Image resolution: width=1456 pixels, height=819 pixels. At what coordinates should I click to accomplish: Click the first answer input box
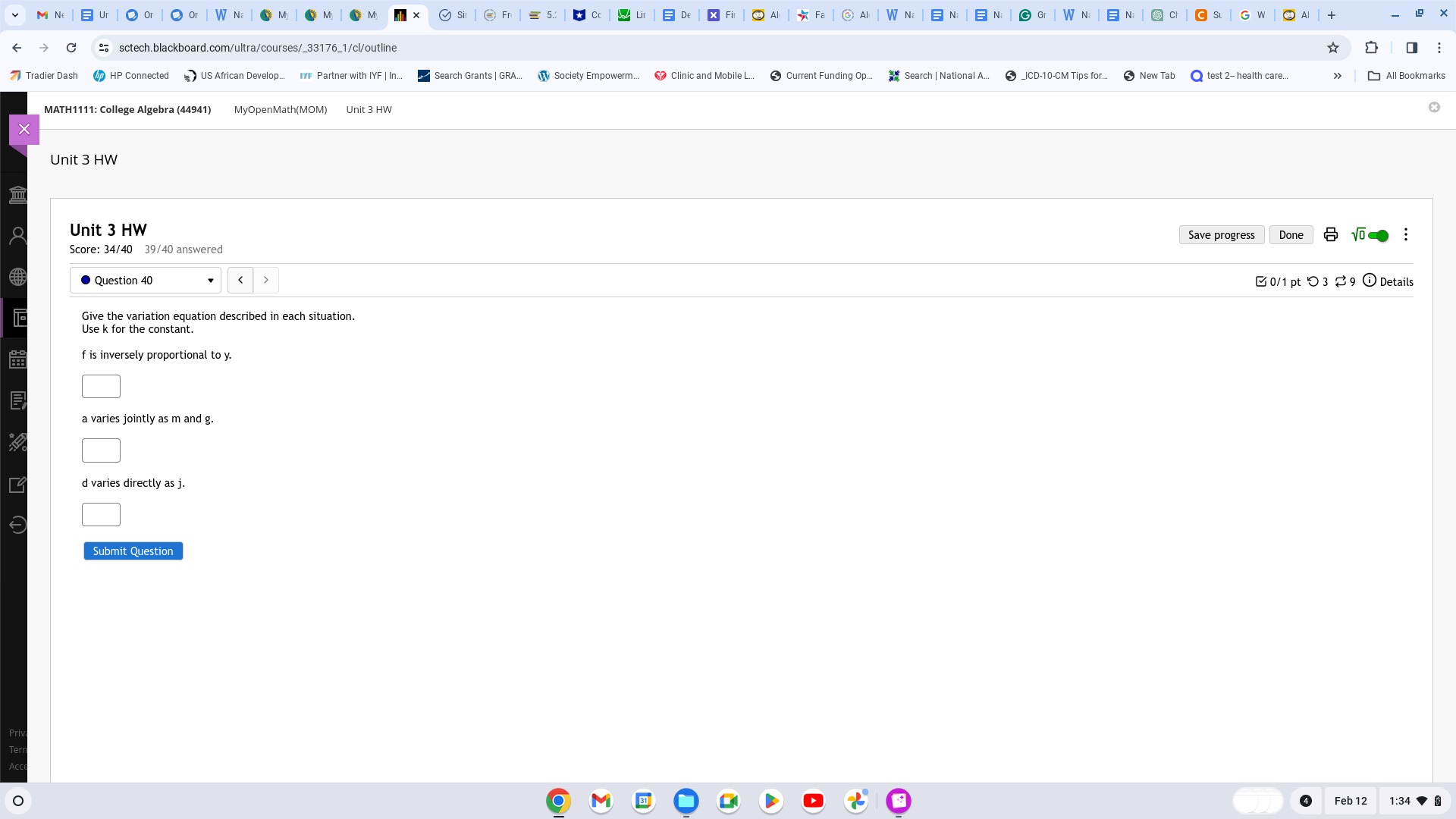click(101, 386)
